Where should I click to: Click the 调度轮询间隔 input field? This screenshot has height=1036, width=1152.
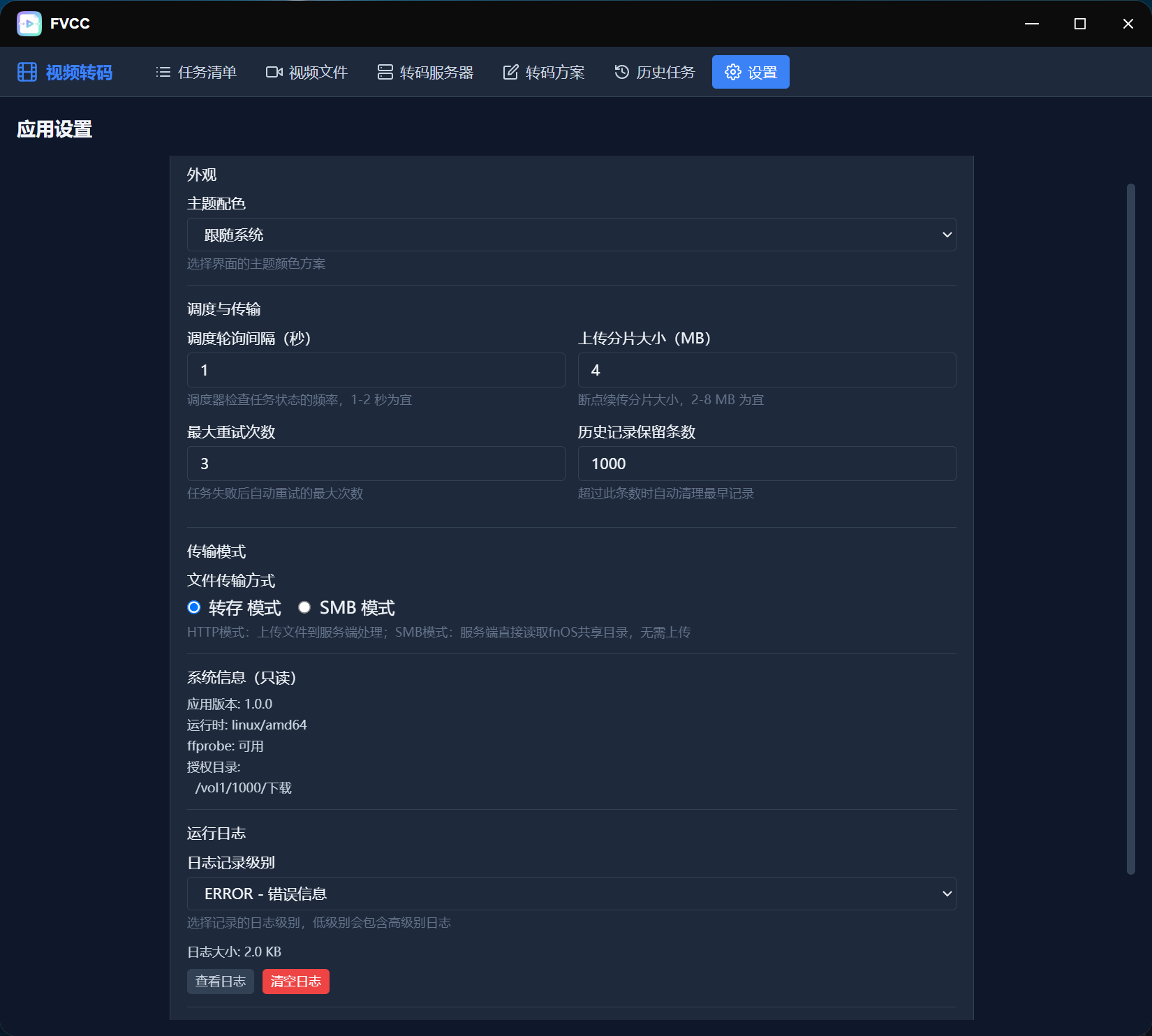[x=376, y=370]
